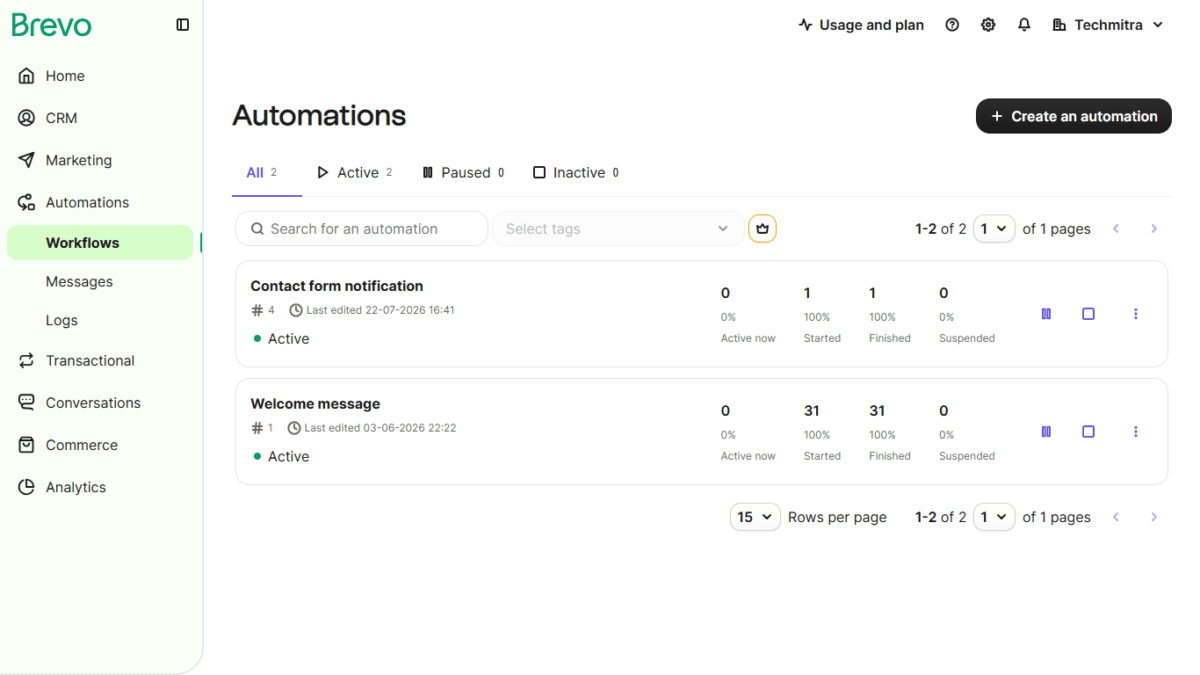
Task: Click the Marketing paper plane icon
Action: [x=27, y=160]
